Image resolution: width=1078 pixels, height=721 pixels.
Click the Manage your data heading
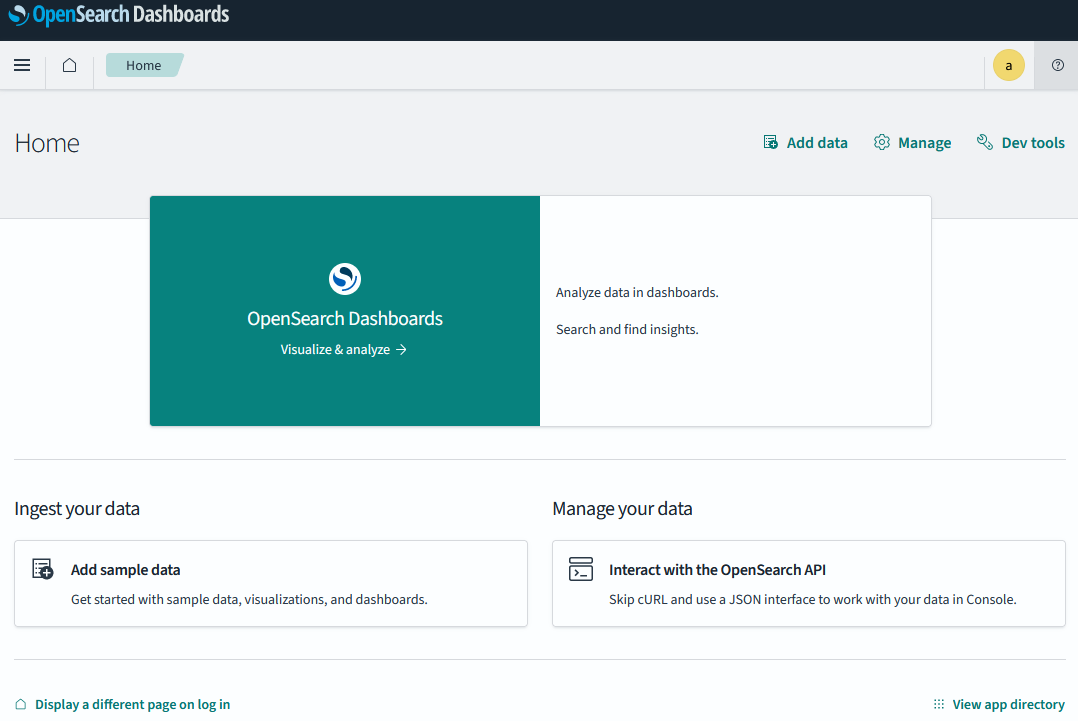click(622, 509)
